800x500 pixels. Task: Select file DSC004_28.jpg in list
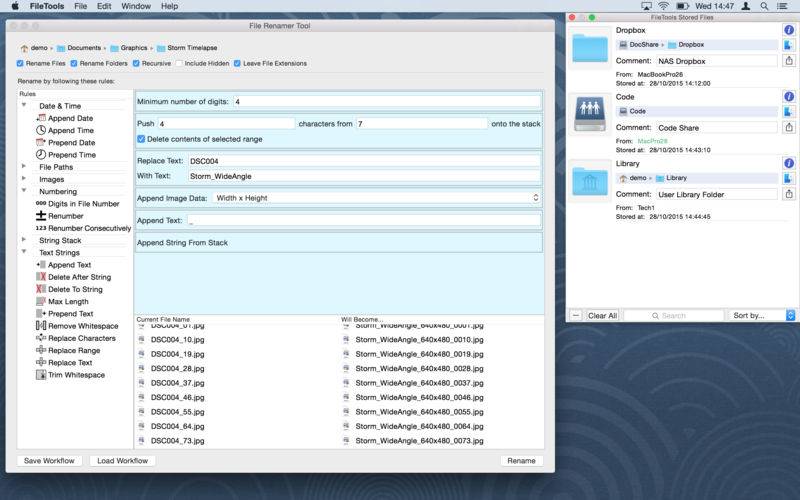(178, 368)
